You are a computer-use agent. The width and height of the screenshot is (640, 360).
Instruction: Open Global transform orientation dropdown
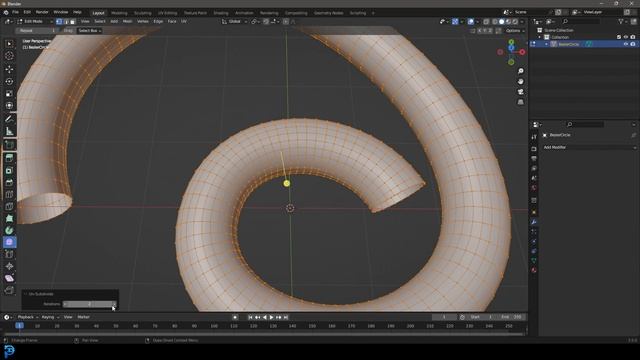[x=235, y=21]
